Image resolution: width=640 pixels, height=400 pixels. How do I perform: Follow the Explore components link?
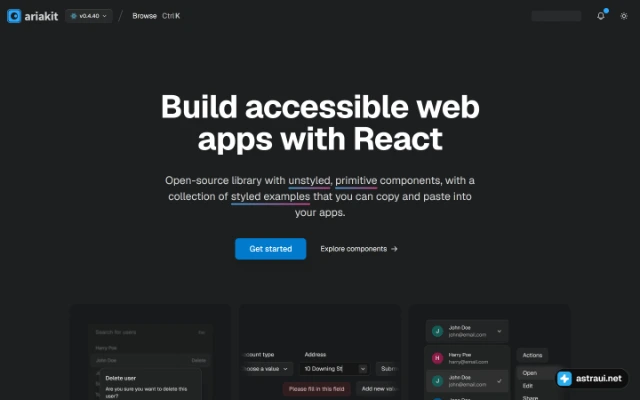click(359, 249)
